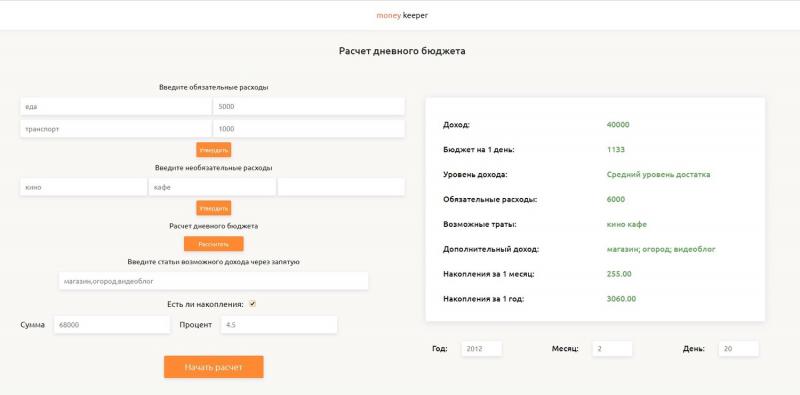Select the "кафе" optional expense field
This screenshot has width=800, height=395.
tap(212, 187)
